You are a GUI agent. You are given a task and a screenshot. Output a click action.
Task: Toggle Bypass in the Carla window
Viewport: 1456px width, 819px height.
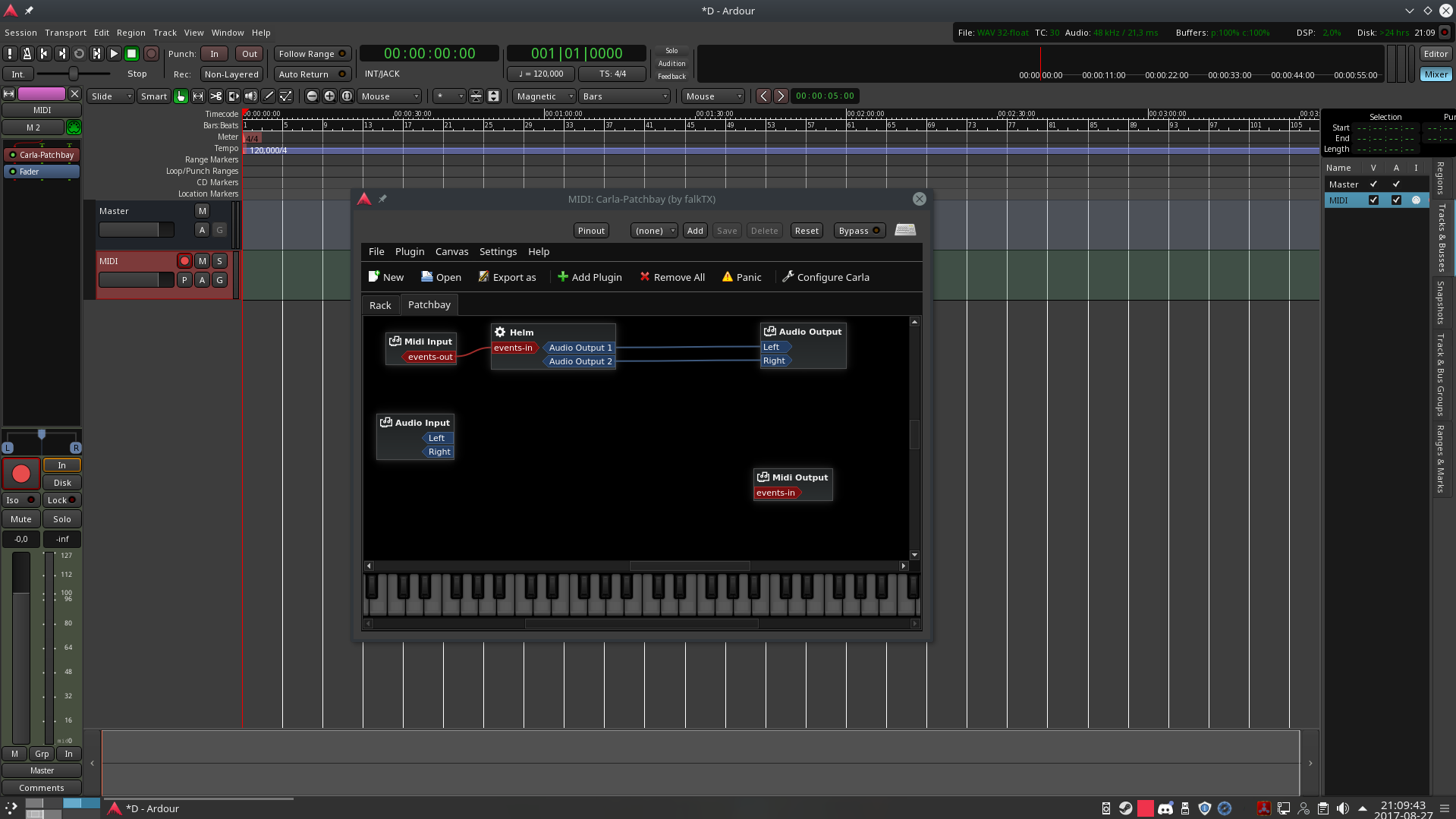858,230
